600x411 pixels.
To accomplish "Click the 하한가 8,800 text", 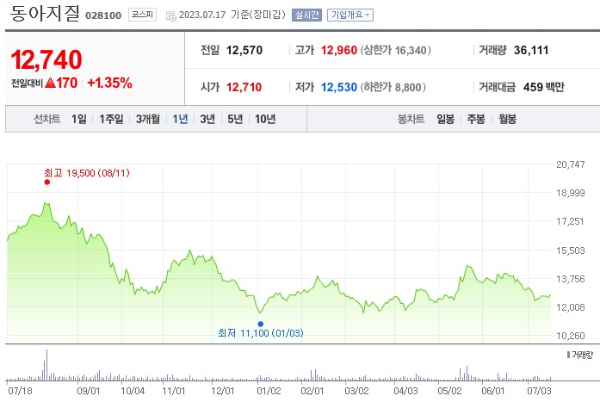I will pyautogui.click(x=393, y=87).
